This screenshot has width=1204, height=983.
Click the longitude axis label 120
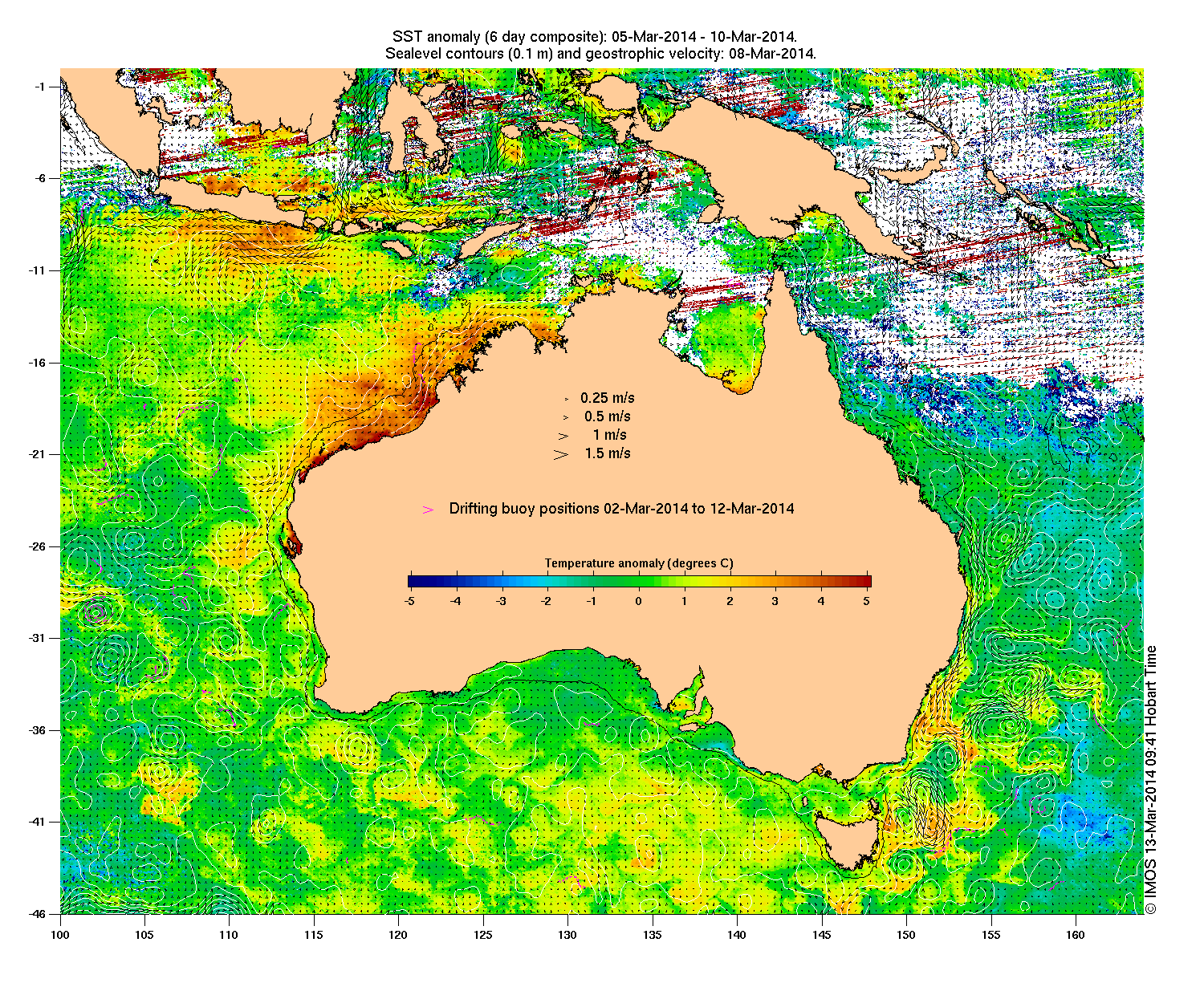[x=398, y=935]
